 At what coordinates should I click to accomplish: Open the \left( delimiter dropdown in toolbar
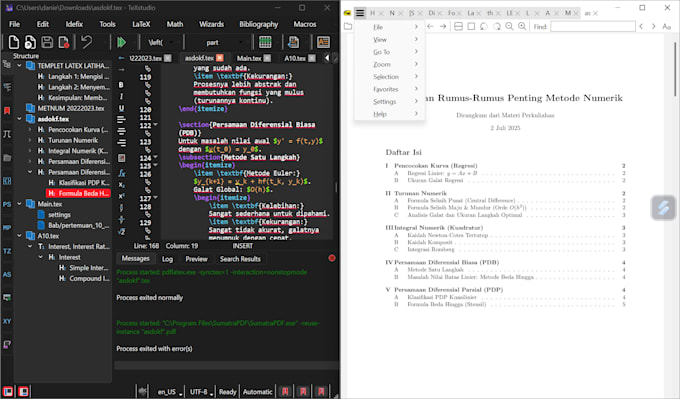[x=160, y=43]
